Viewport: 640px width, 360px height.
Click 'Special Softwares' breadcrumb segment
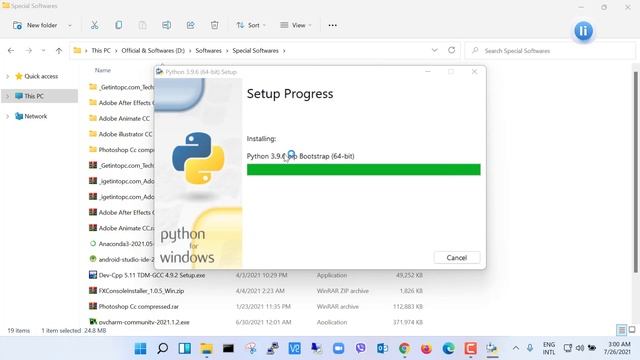pyautogui.click(x=256, y=51)
